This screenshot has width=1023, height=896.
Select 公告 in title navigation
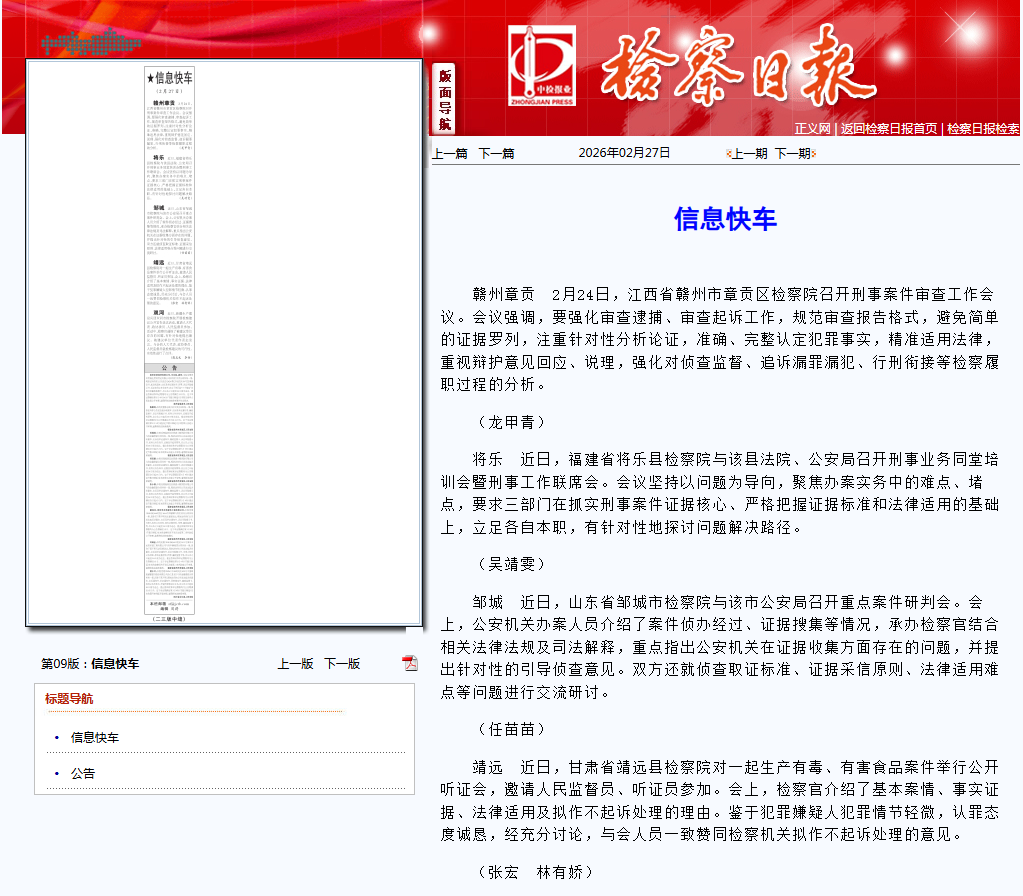click(x=83, y=773)
